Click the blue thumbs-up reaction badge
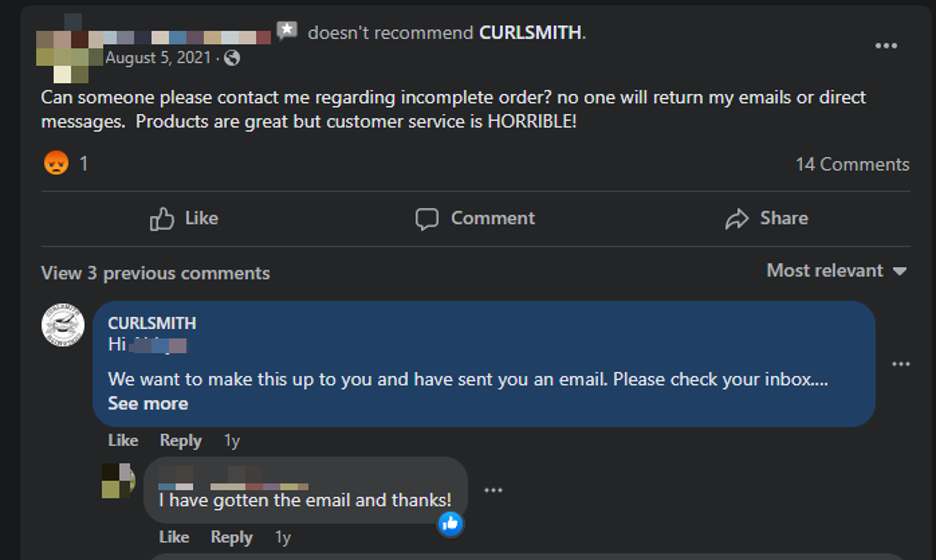 pyautogui.click(x=450, y=522)
